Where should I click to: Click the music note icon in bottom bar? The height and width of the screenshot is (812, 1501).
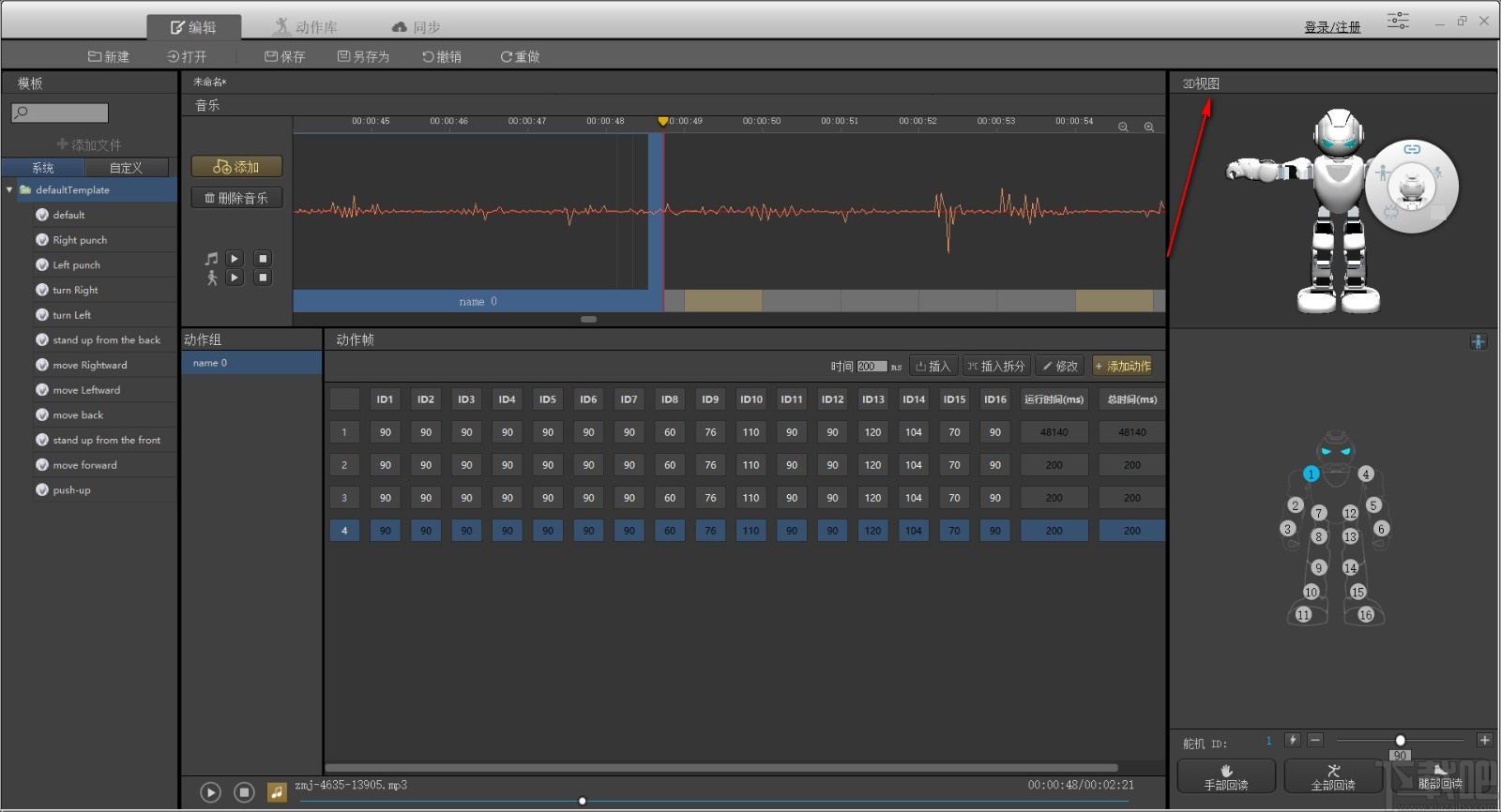(277, 792)
